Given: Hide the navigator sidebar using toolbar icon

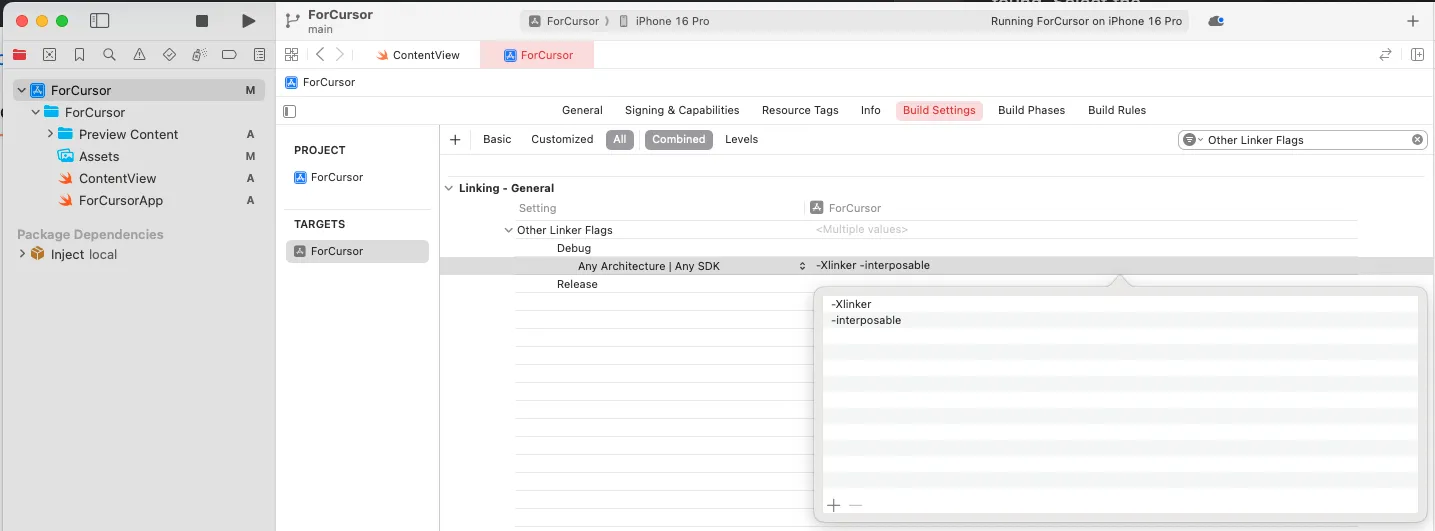Looking at the screenshot, I should (99, 21).
